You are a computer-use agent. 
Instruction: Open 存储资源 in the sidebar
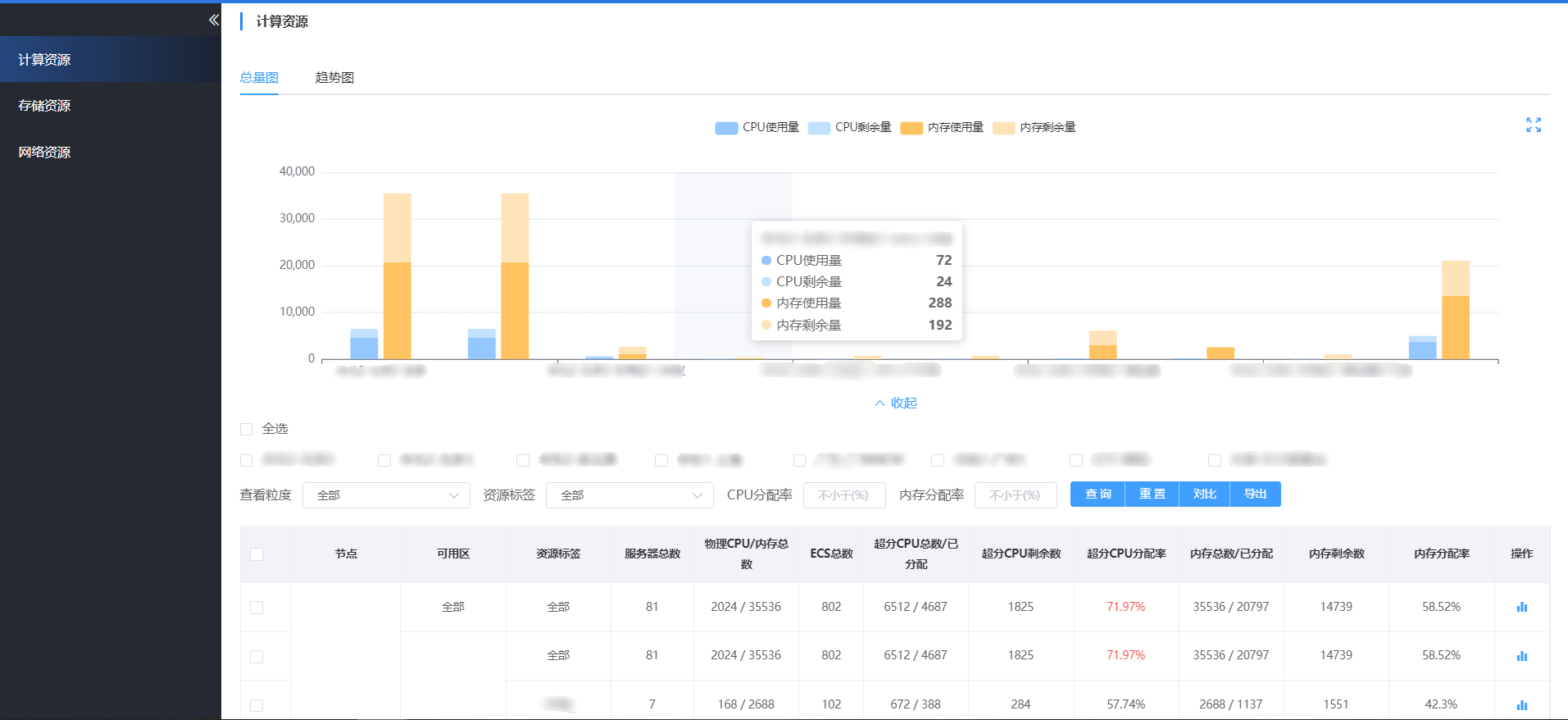point(45,106)
